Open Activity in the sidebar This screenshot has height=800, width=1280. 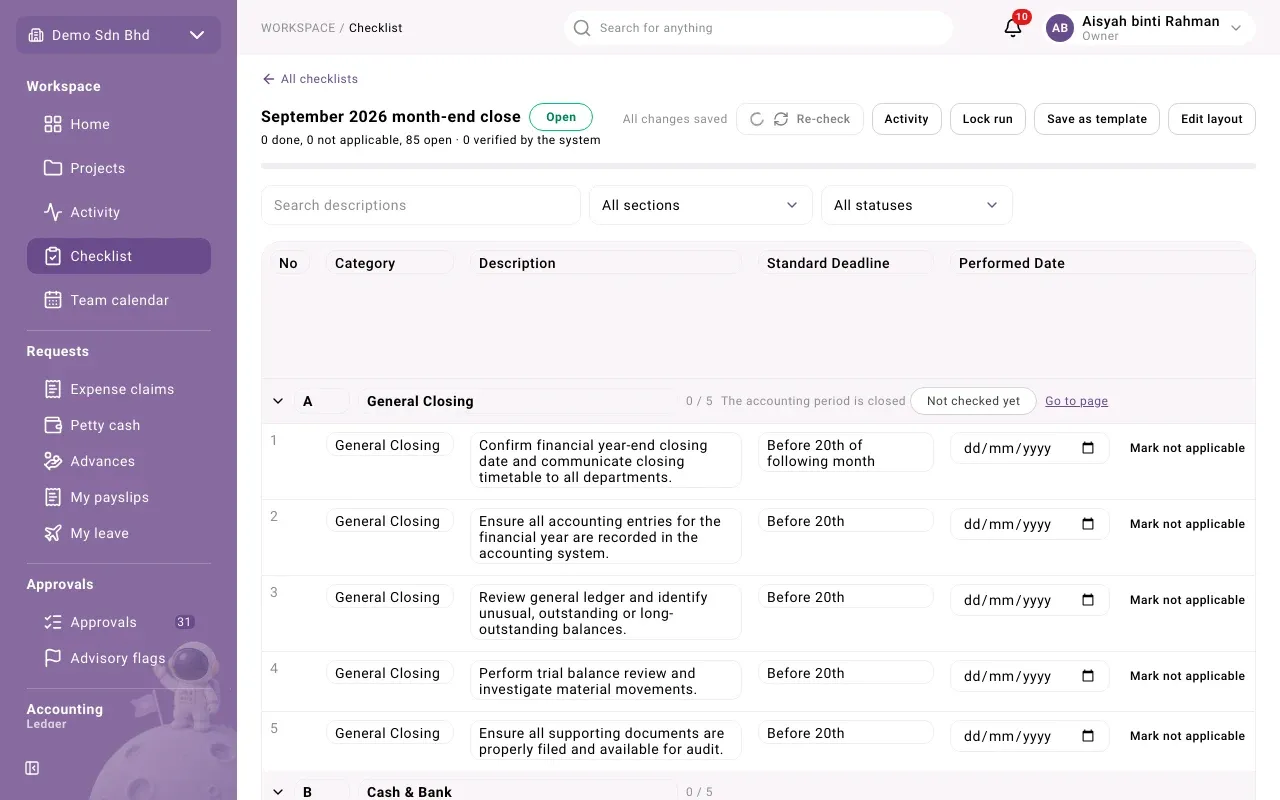(x=119, y=212)
